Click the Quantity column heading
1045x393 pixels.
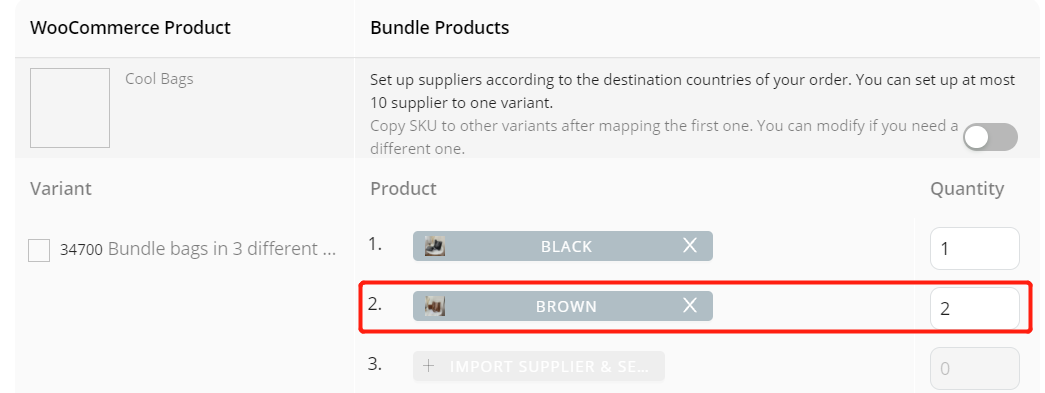click(x=967, y=189)
